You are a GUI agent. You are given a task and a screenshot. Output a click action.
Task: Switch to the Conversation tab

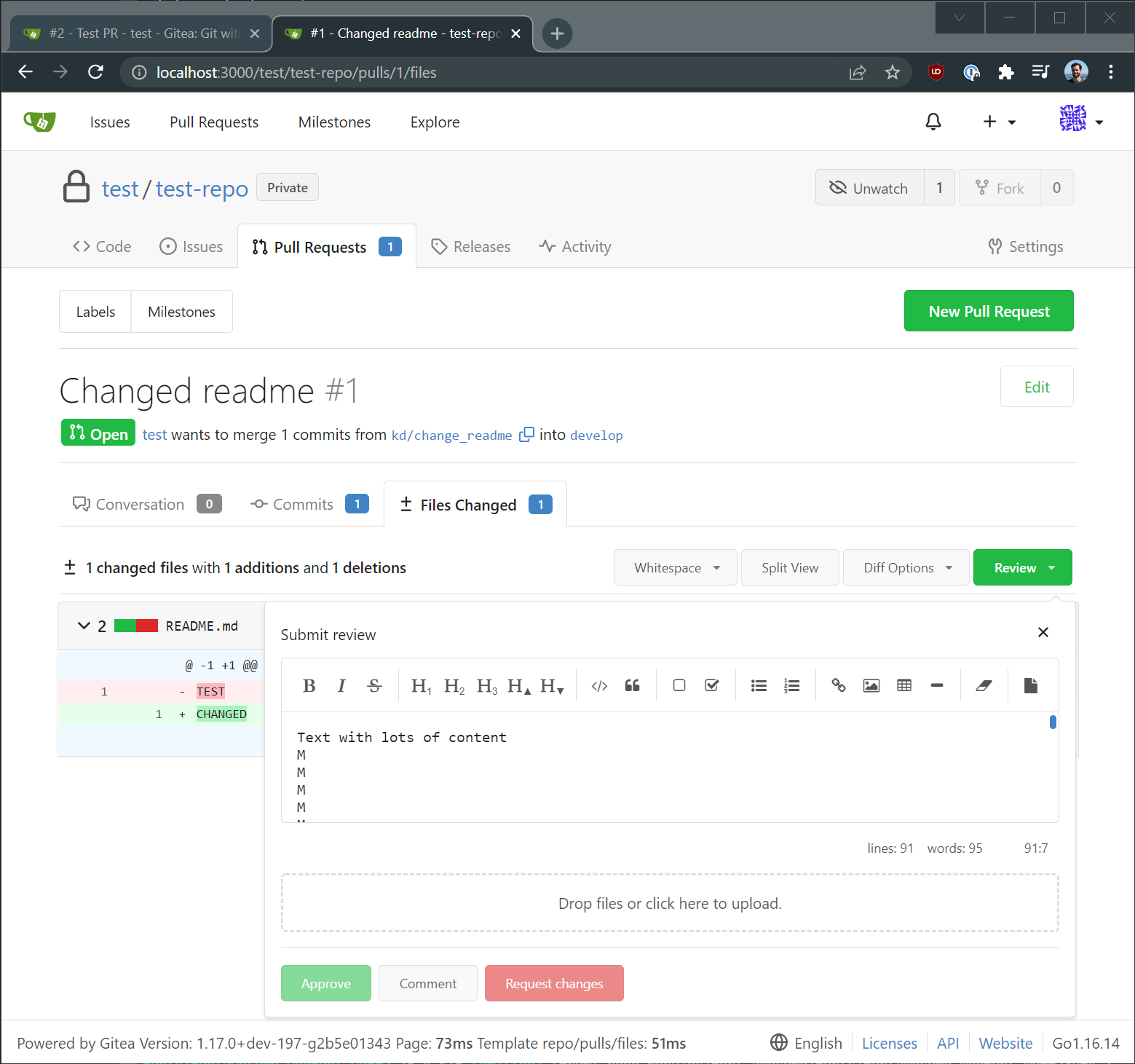point(147,504)
